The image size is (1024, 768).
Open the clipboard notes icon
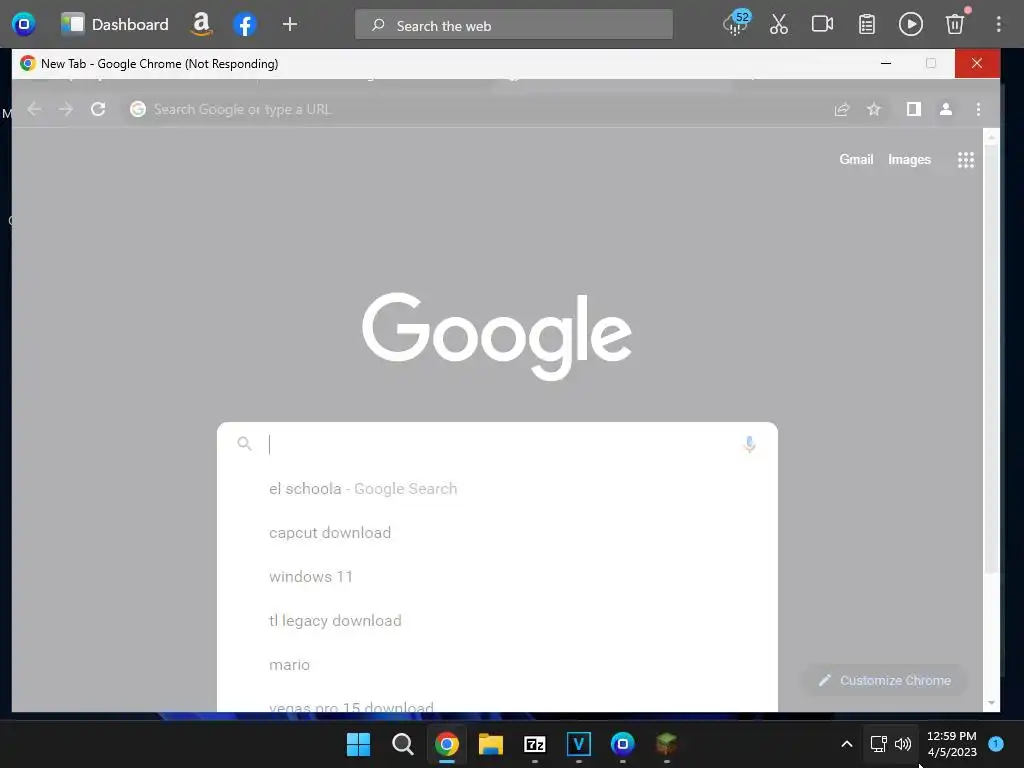pyautogui.click(x=867, y=25)
